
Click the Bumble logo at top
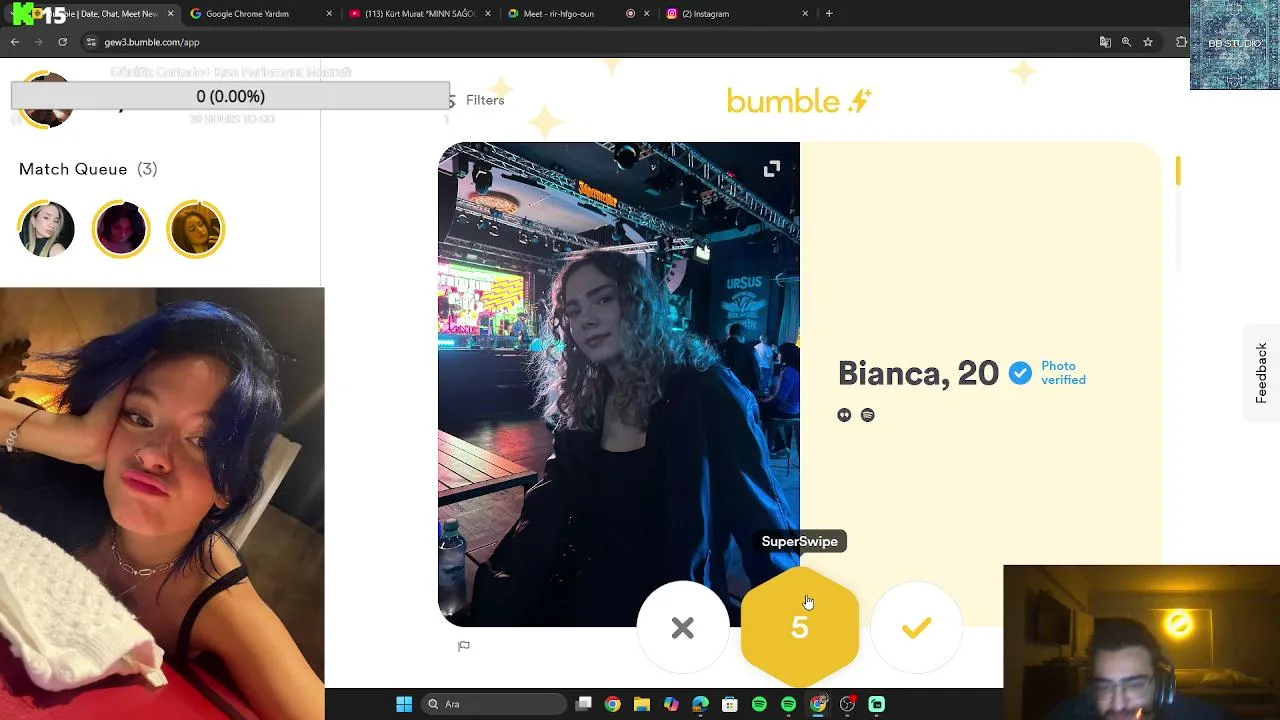click(799, 101)
